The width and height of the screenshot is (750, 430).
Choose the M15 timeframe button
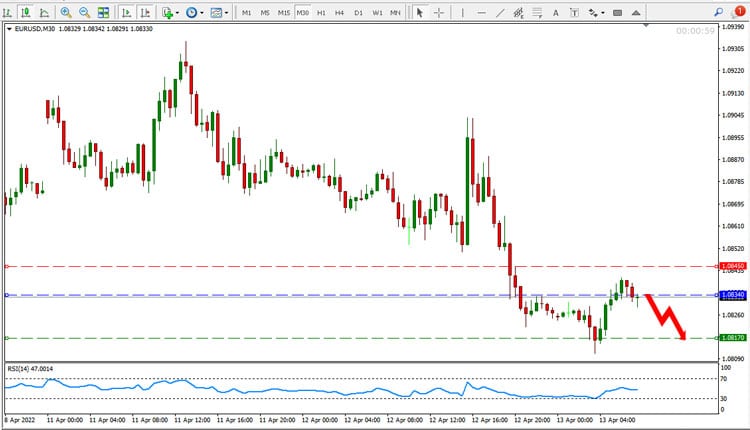[x=284, y=13]
